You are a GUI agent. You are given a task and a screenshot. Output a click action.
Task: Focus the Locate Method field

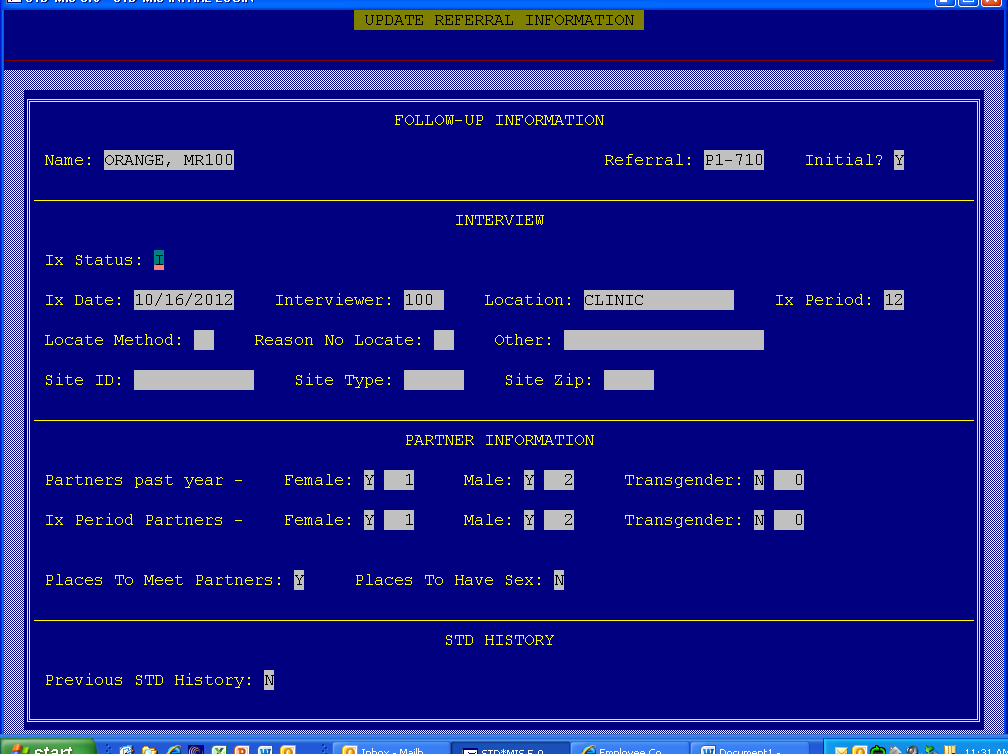[x=204, y=340]
